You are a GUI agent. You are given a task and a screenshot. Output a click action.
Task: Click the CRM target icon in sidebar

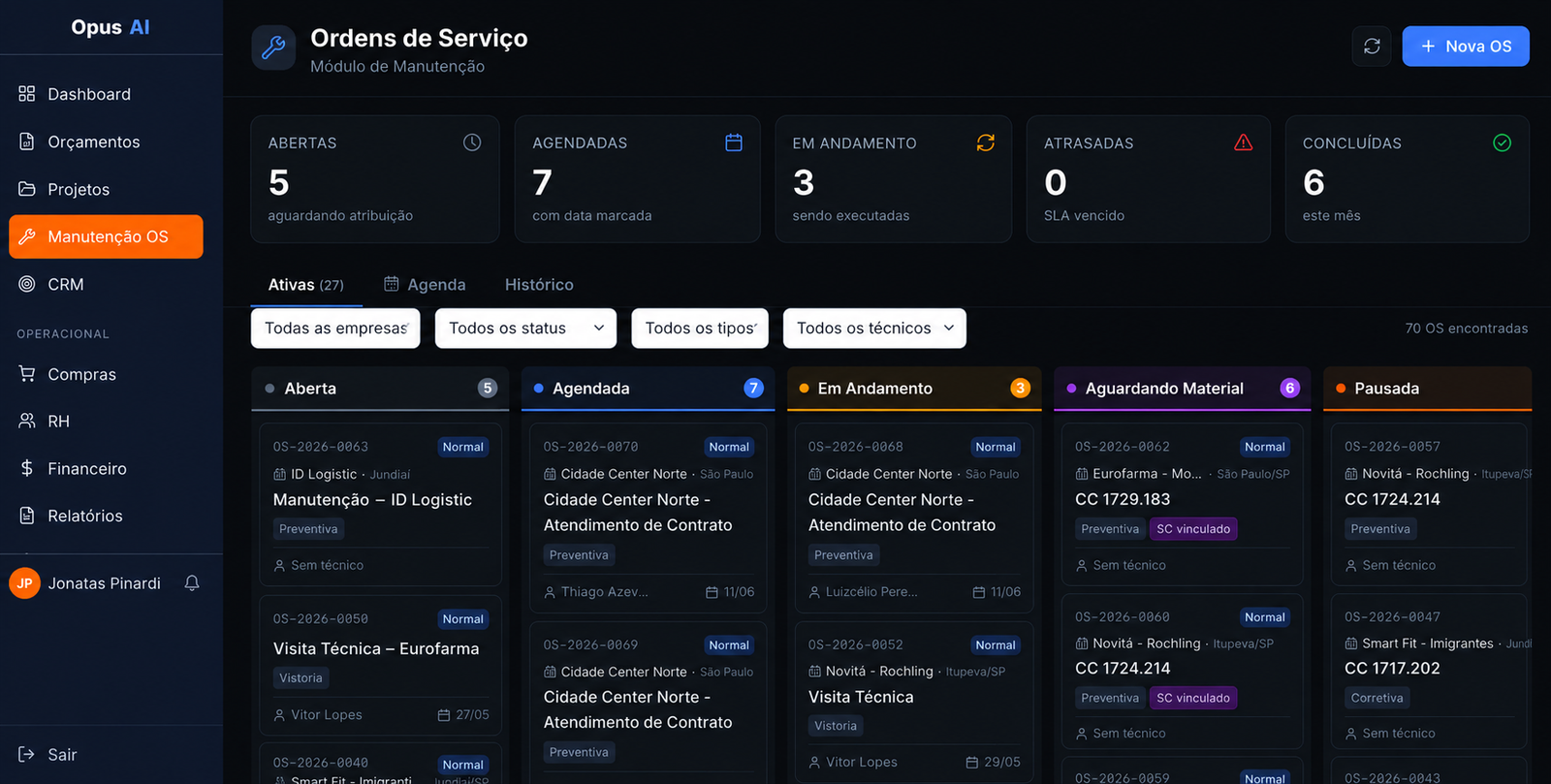[27, 284]
